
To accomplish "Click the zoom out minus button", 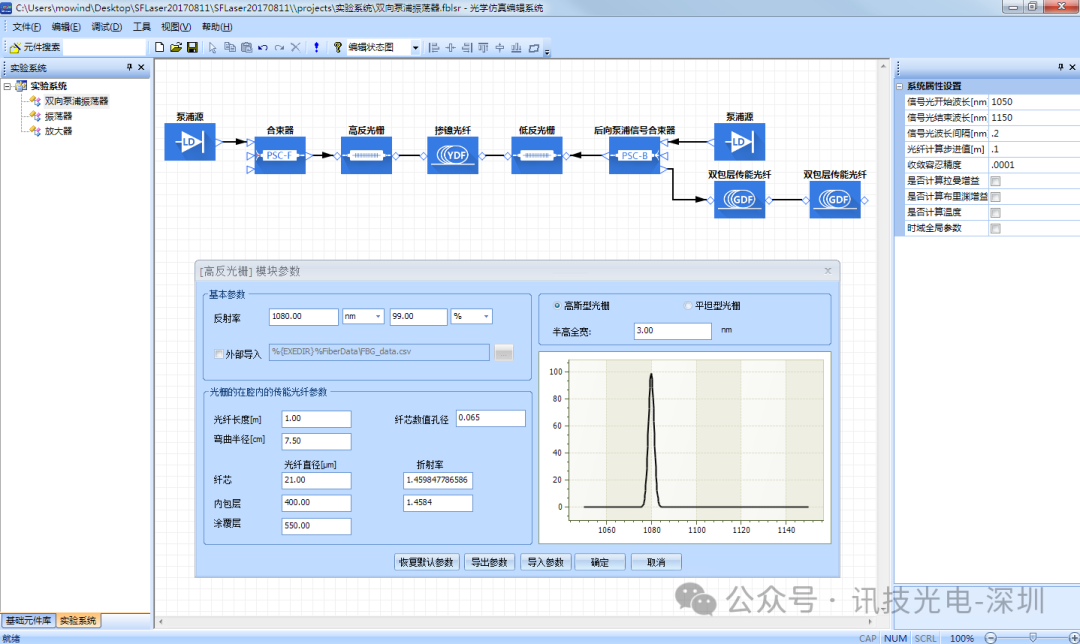I will click(990, 638).
